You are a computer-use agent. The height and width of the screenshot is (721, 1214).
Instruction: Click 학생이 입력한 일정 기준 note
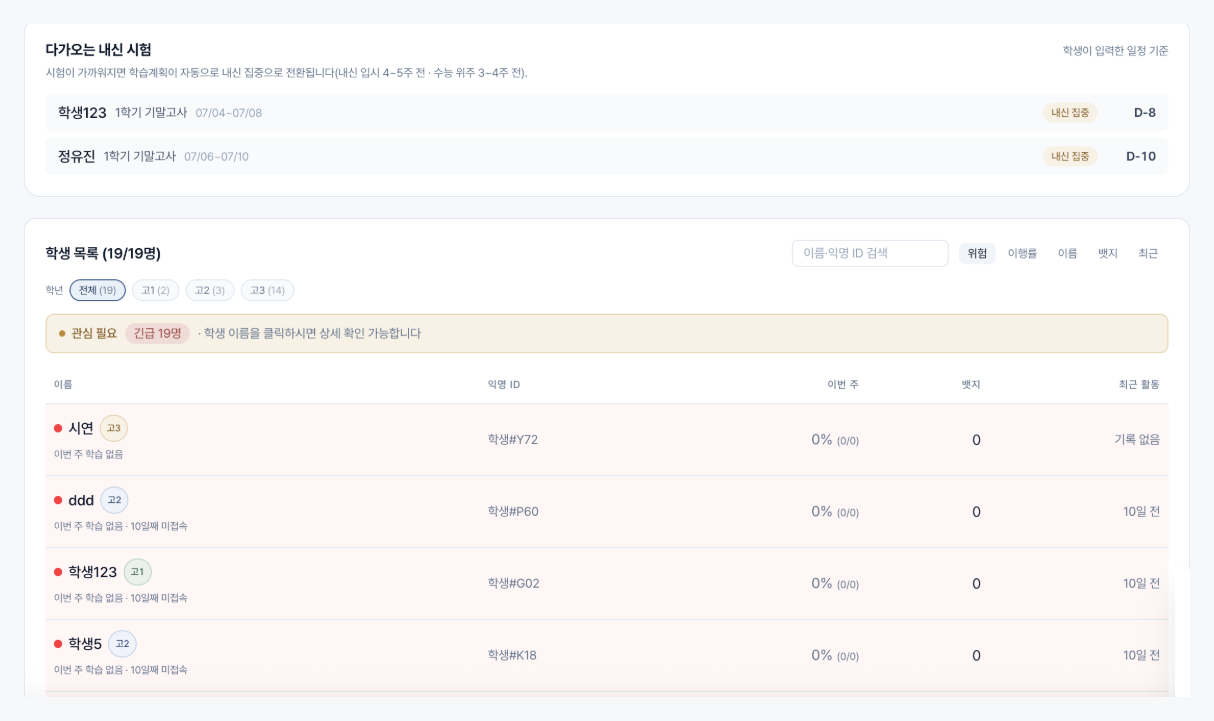pos(1115,50)
